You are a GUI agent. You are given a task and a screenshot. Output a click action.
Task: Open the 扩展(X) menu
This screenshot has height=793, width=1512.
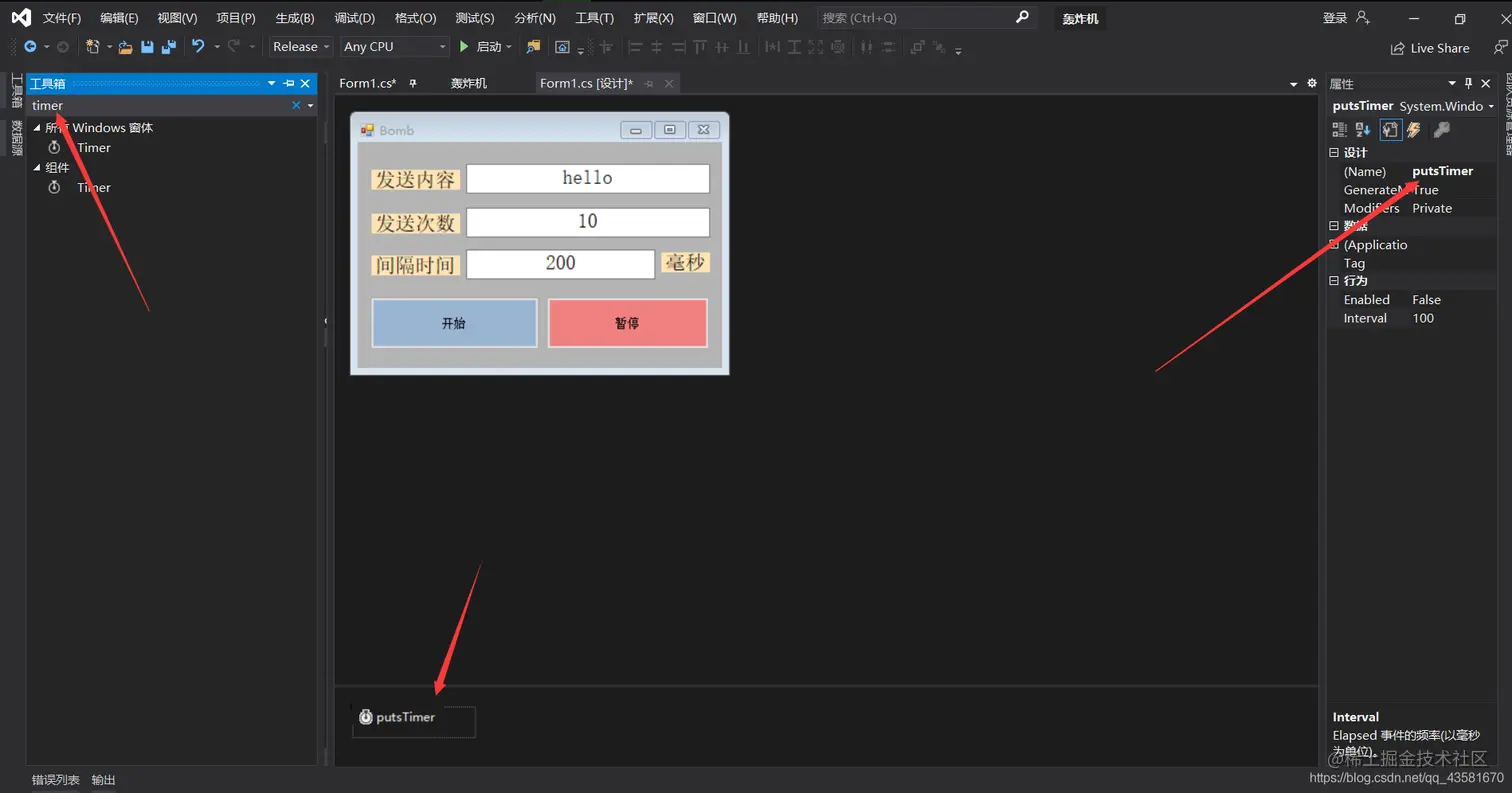coord(654,18)
